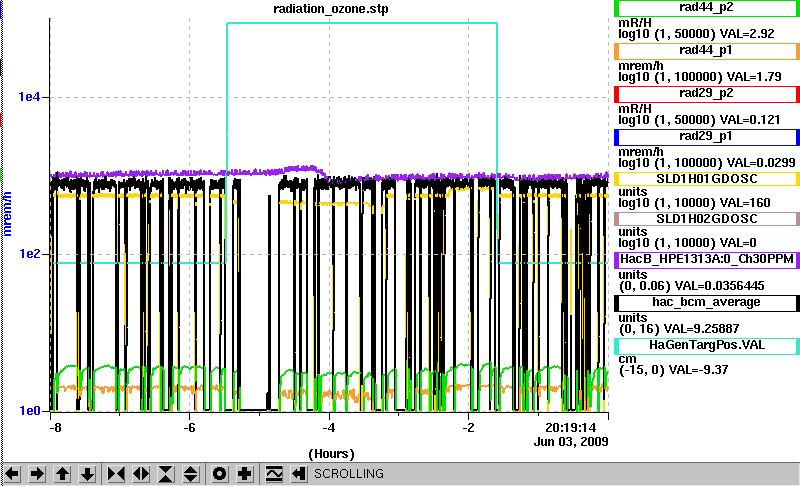Image resolution: width=800 pixels, height=486 pixels.
Task: Click the VAL=0.0299 reading under rad29_p1
Action: click(x=761, y=163)
